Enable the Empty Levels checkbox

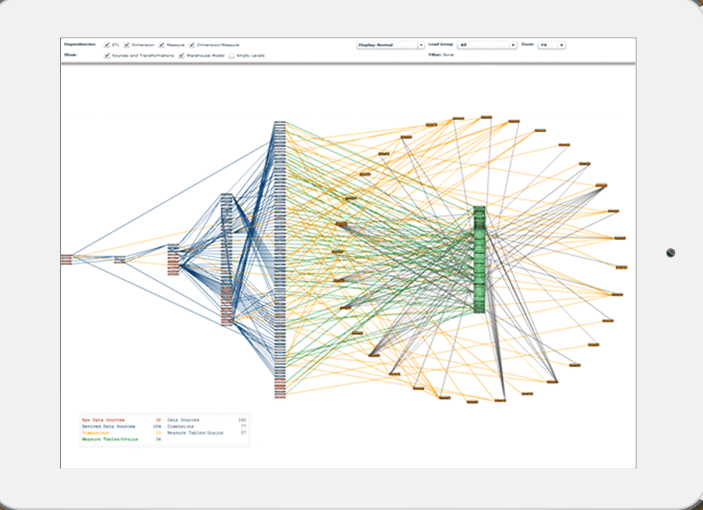[x=232, y=56]
